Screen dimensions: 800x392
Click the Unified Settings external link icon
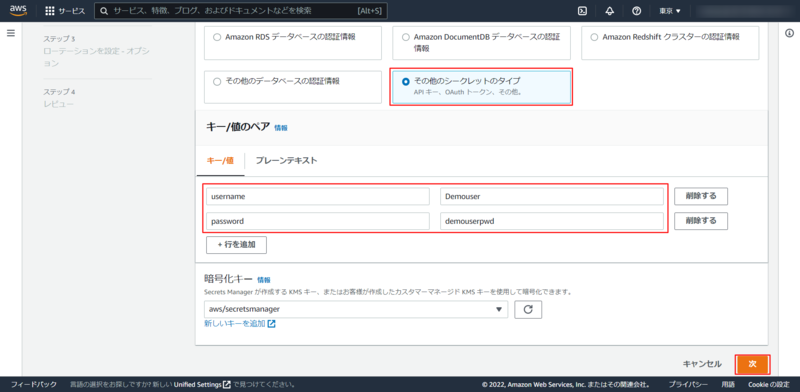[227, 384]
